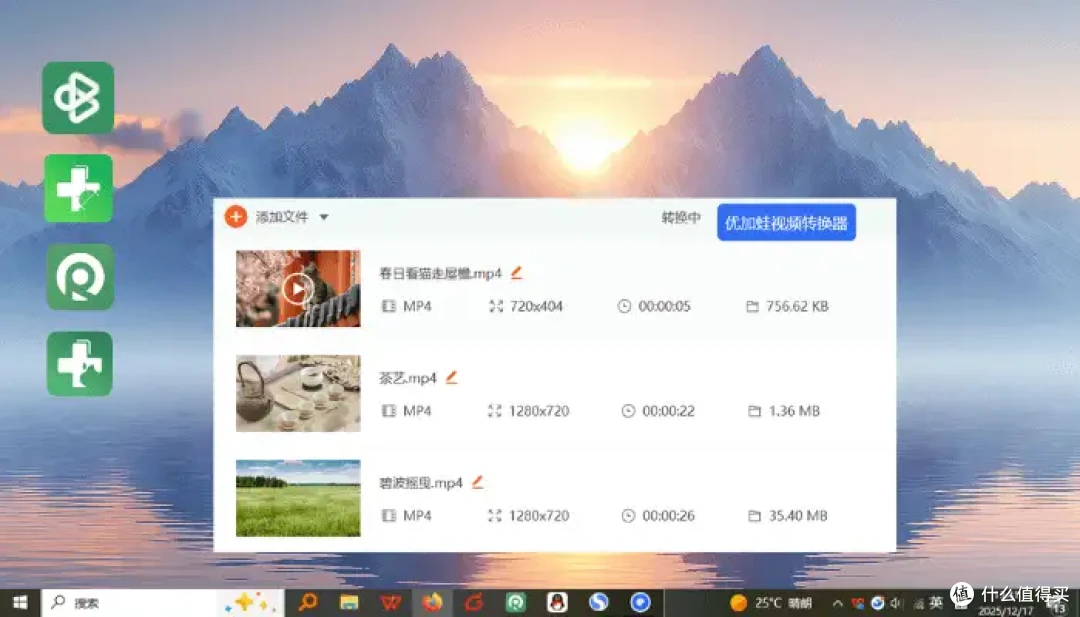
Task: Click the clock icon beside 00:00:26
Action: tap(628, 515)
